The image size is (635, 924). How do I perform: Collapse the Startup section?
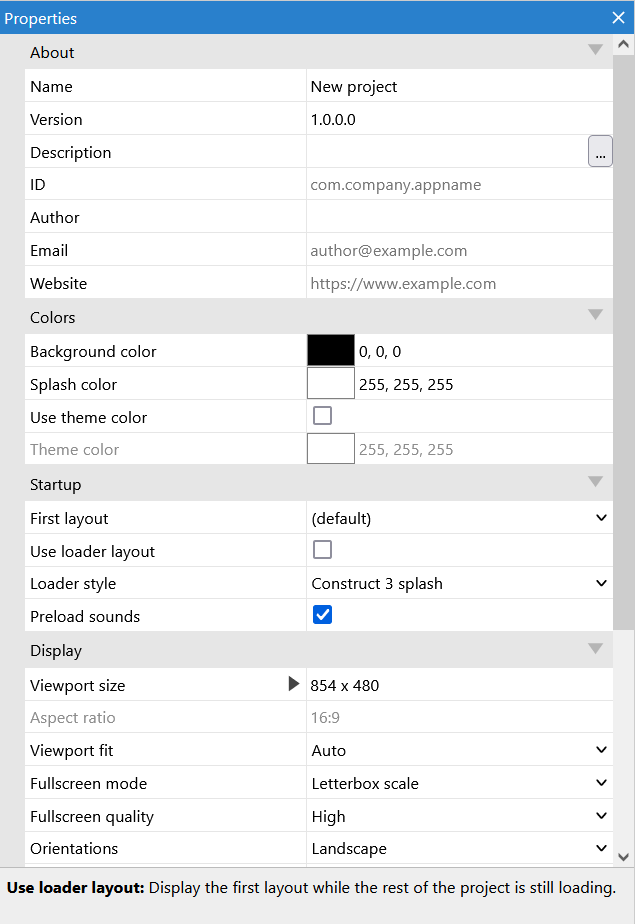click(x=595, y=481)
